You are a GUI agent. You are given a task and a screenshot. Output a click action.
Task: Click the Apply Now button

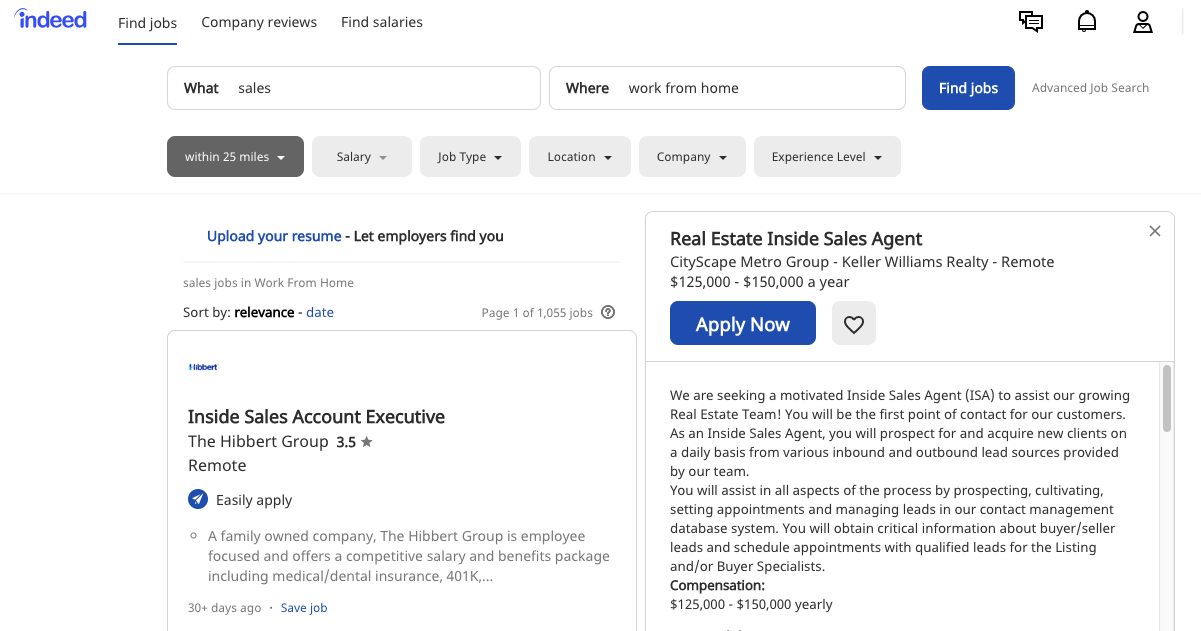[742, 322]
